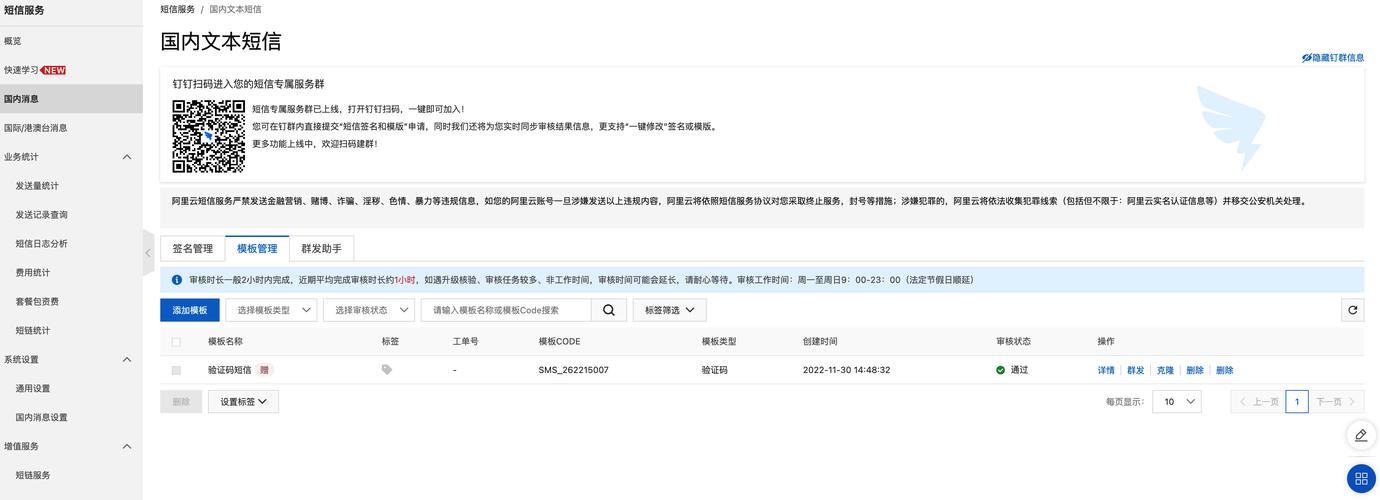This screenshot has width=1380, height=500.
Task: Click the 创建时间 column header
Action: pyautogui.click(x=820, y=342)
